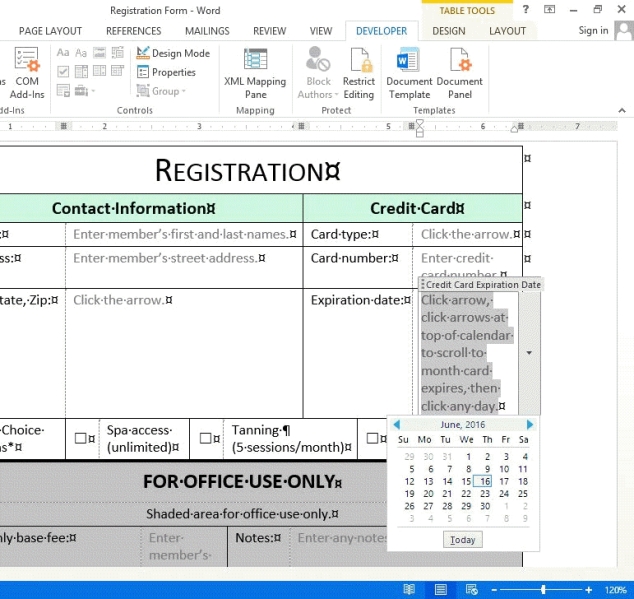Switch to Web Layout view
The image size is (634, 599).
[471, 590]
